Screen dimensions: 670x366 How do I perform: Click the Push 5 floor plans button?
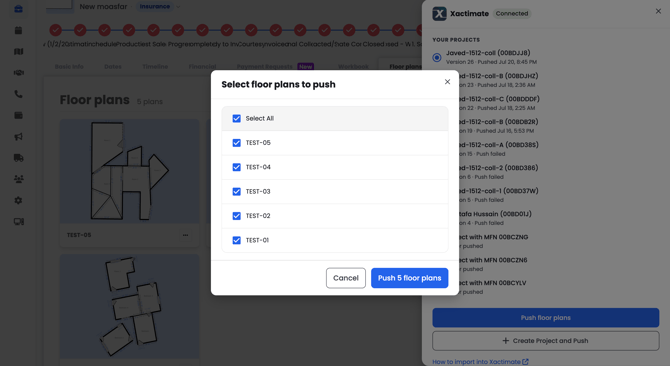click(409, 278)
